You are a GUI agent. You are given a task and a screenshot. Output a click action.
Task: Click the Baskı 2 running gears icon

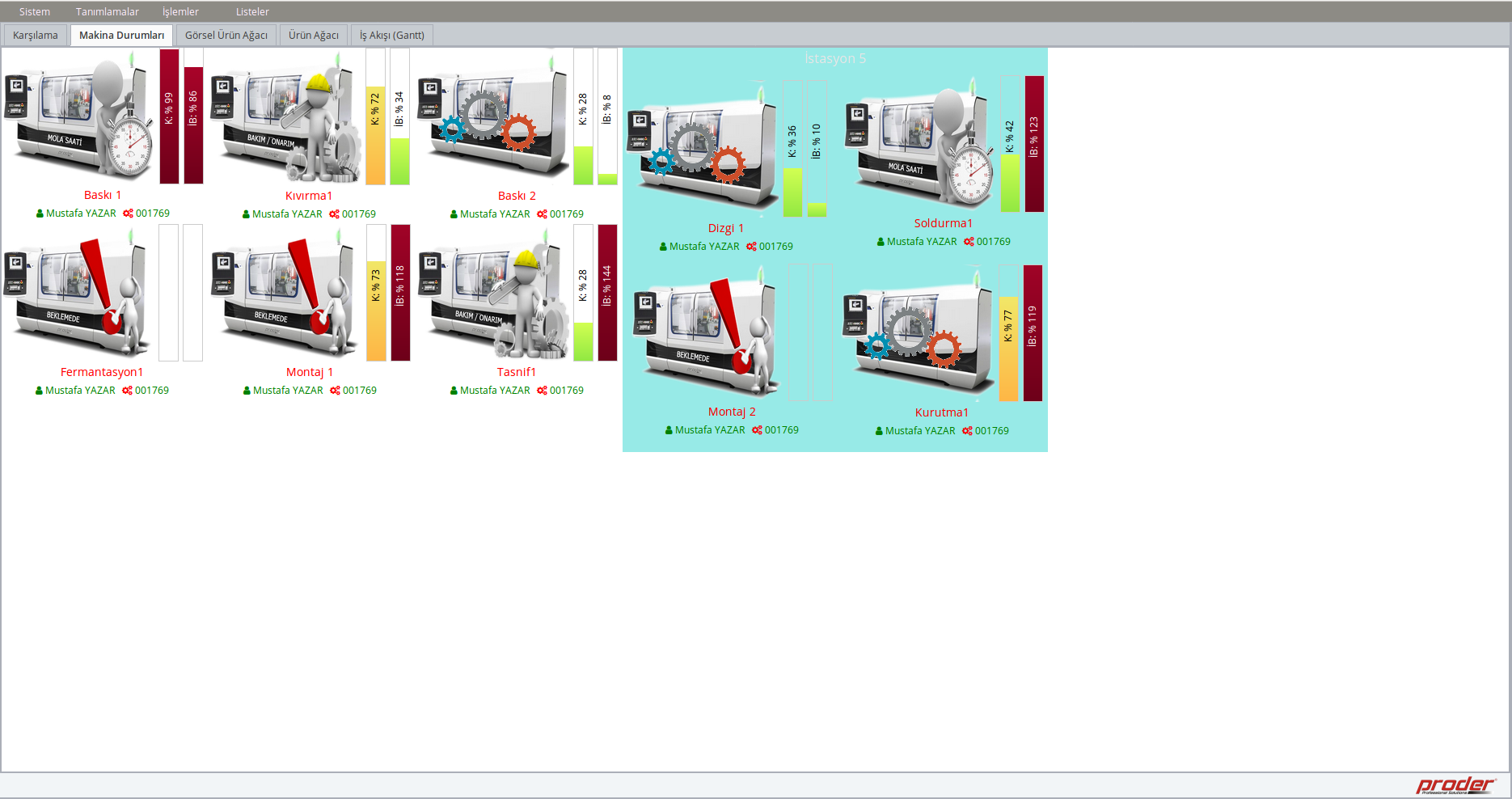(x=493, y=118)
